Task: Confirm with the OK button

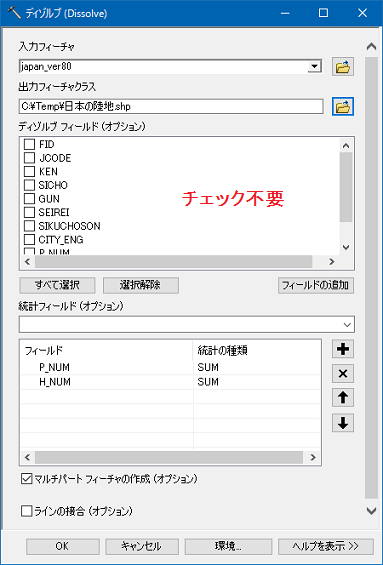Action: [x=63, y=546]
